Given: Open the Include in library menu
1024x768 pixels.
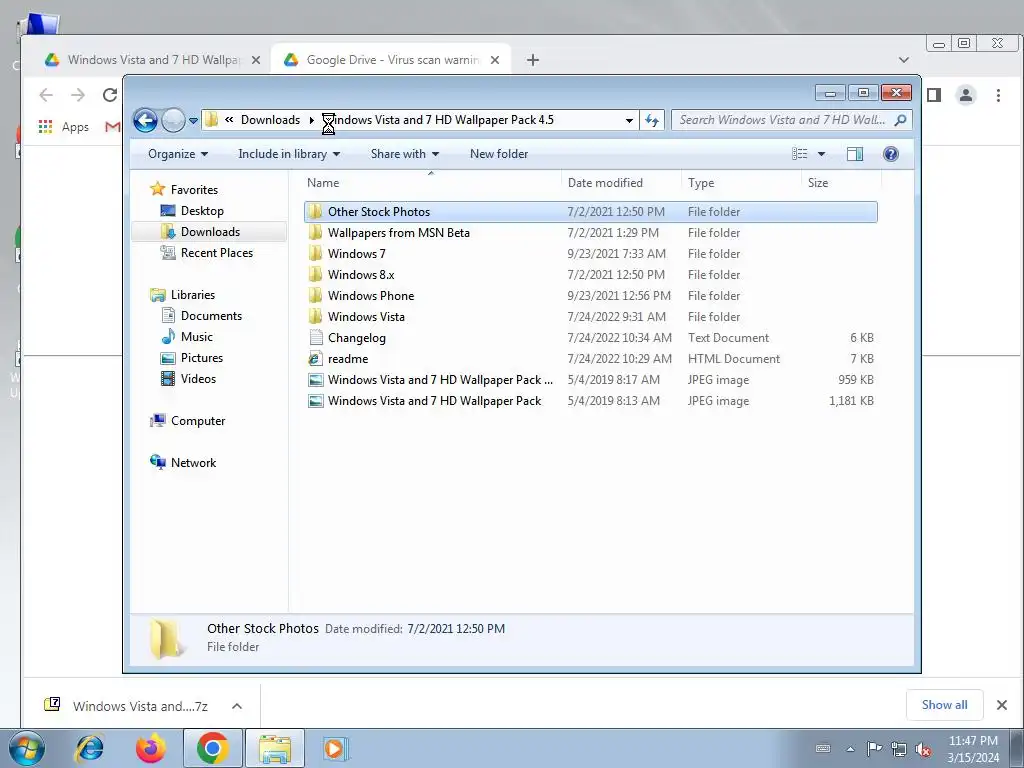Looking at the screenshot, I should pos(289,154).
